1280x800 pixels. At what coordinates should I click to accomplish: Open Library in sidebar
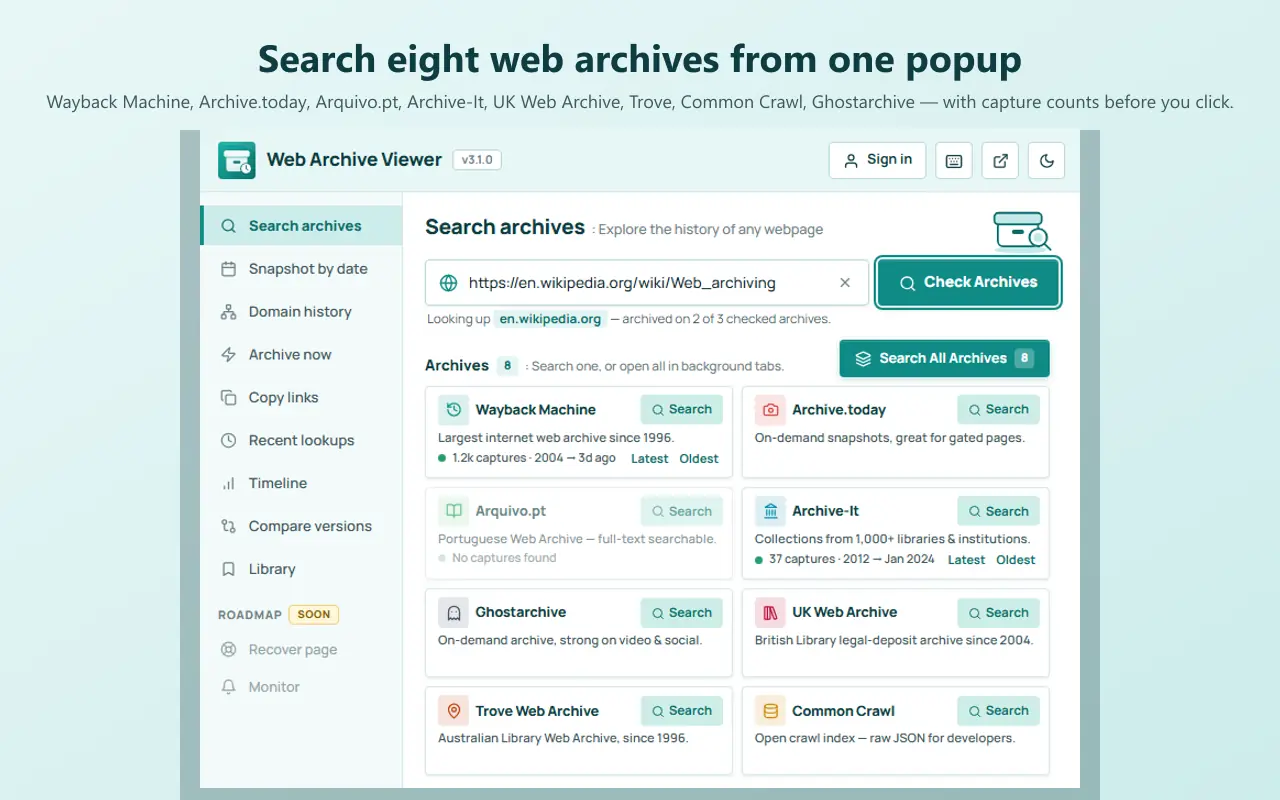301,570
